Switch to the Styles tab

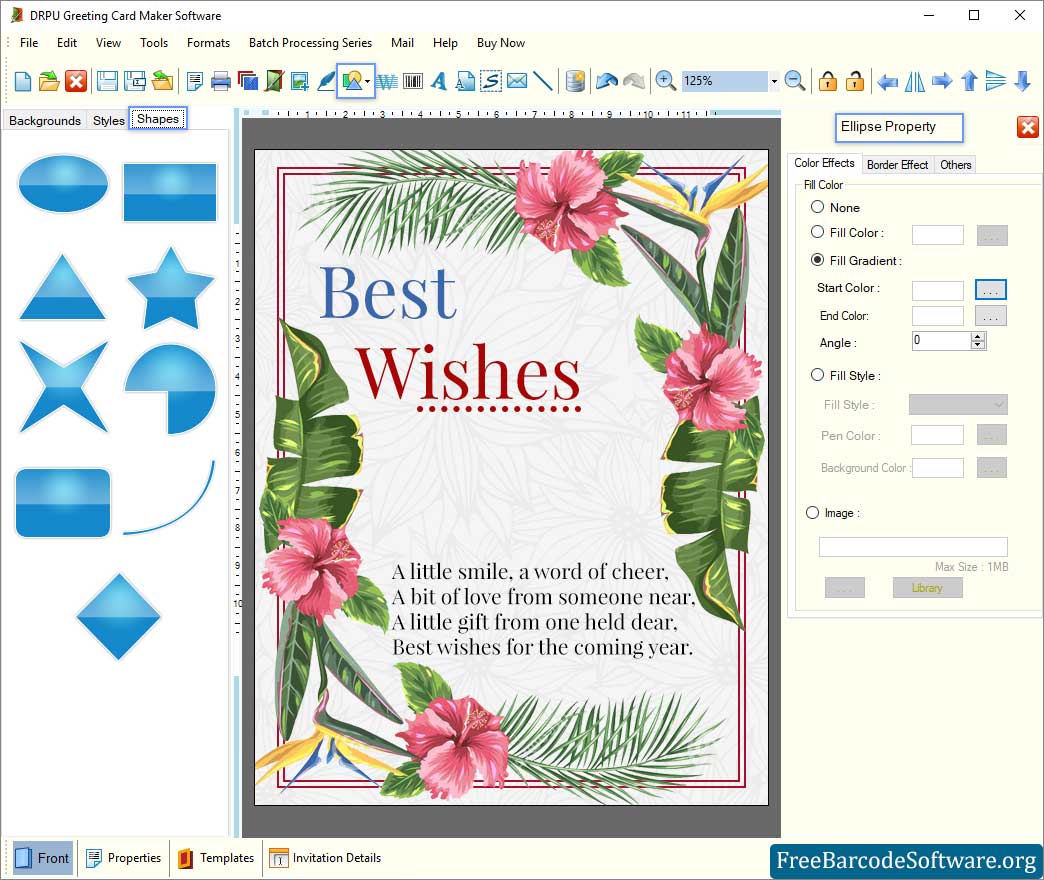[109, 120]
